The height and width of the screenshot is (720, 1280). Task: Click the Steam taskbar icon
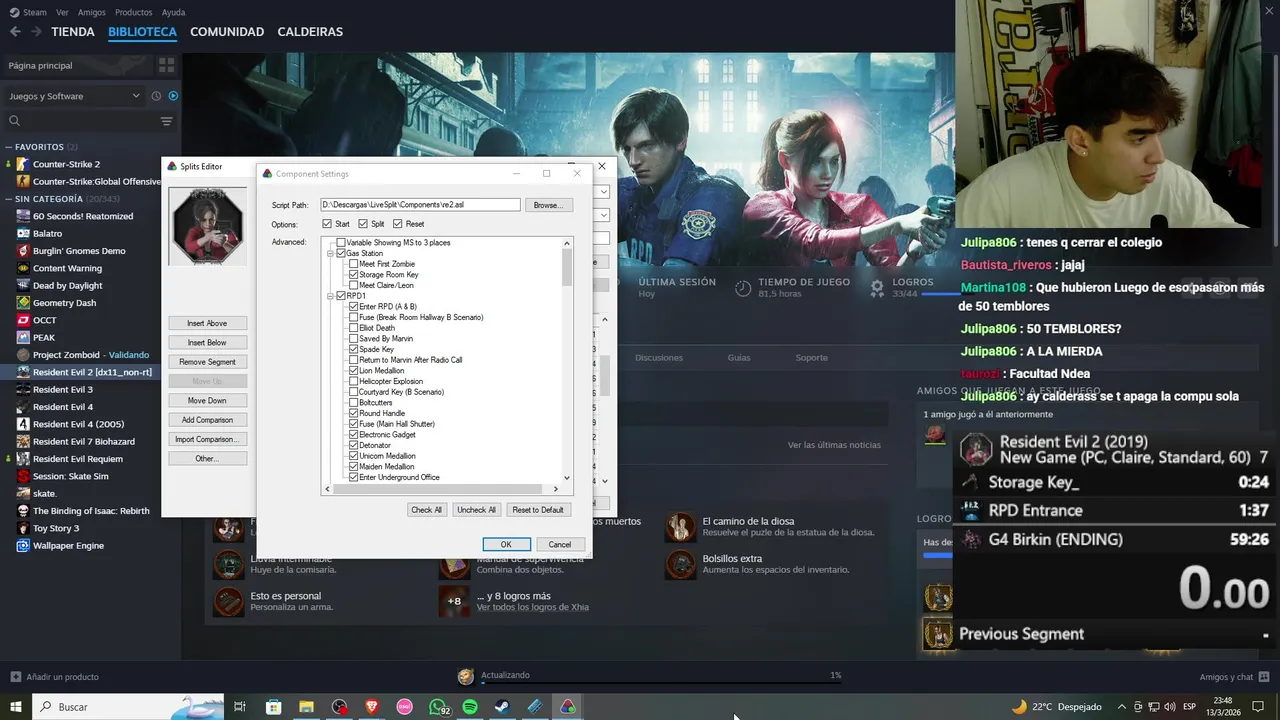(x=502, y=707)
